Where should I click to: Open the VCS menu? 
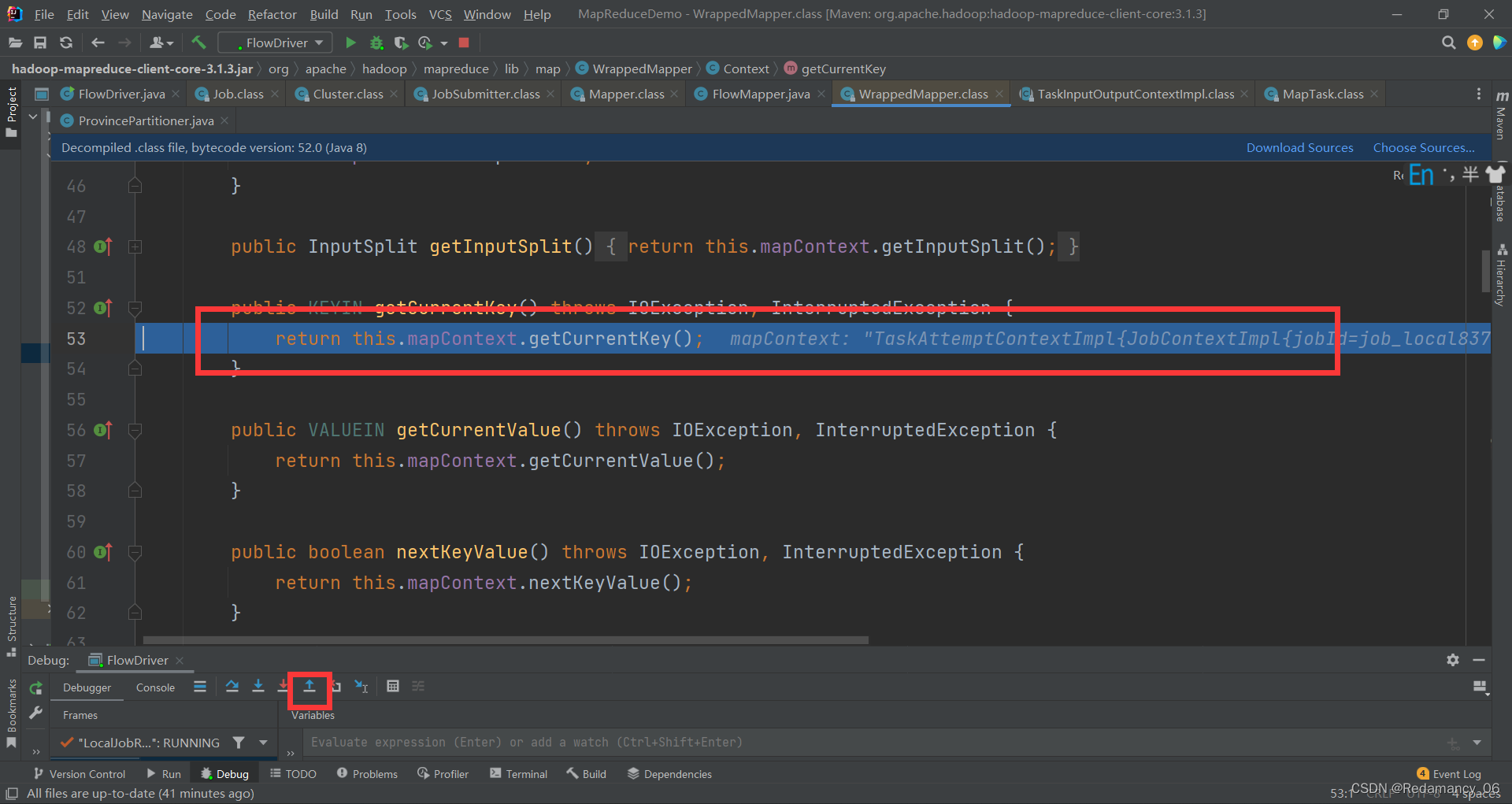pyautogui.click(x=440, y=14)
